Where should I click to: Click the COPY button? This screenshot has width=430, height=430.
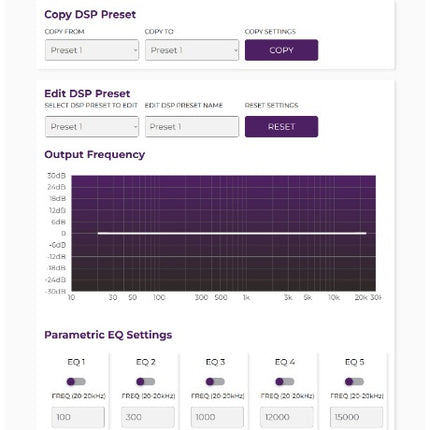coord(281,50)
